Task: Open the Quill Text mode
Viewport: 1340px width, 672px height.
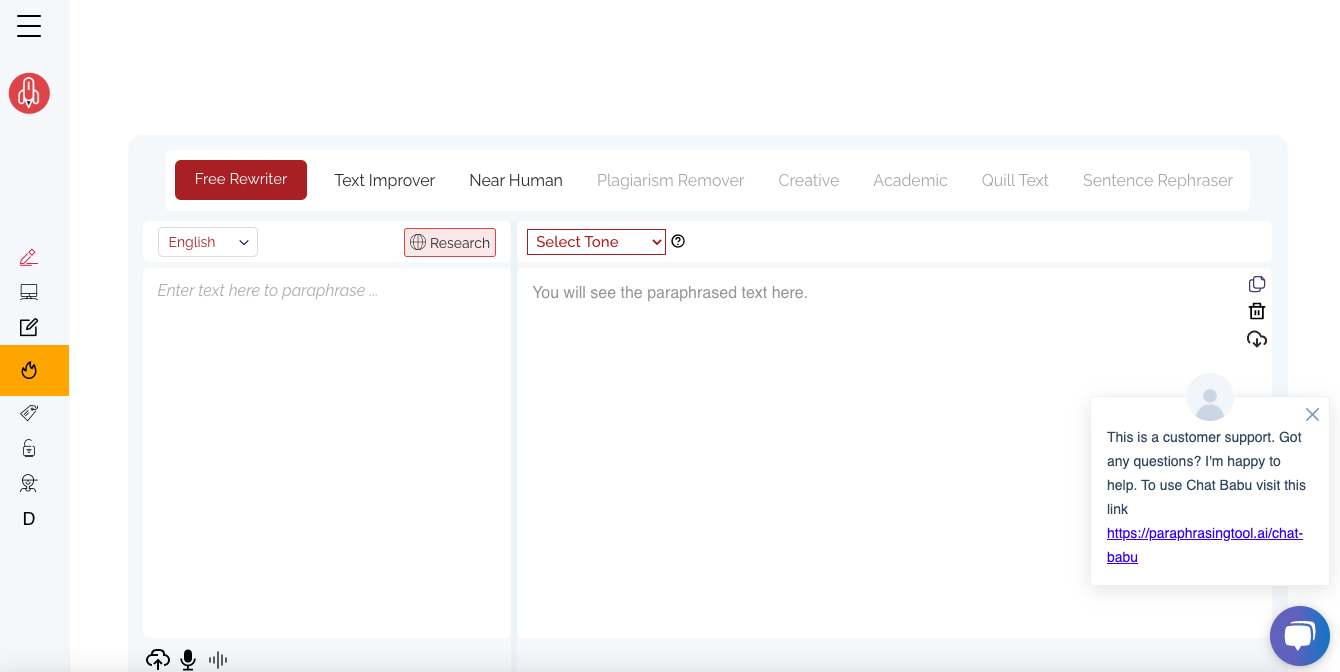Action: coord(1015,180)
